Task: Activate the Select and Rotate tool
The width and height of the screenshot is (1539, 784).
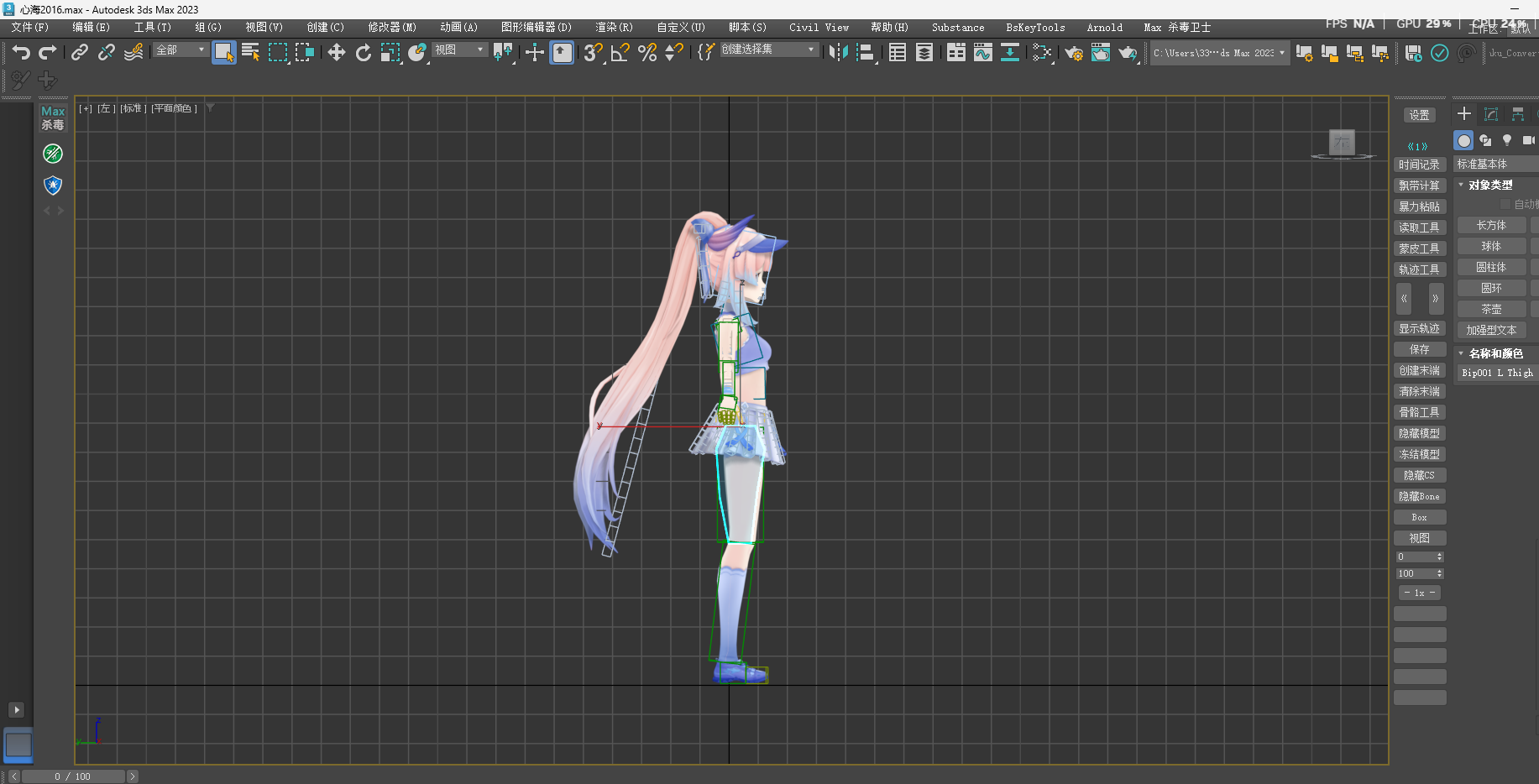Action: pos(364,53)
